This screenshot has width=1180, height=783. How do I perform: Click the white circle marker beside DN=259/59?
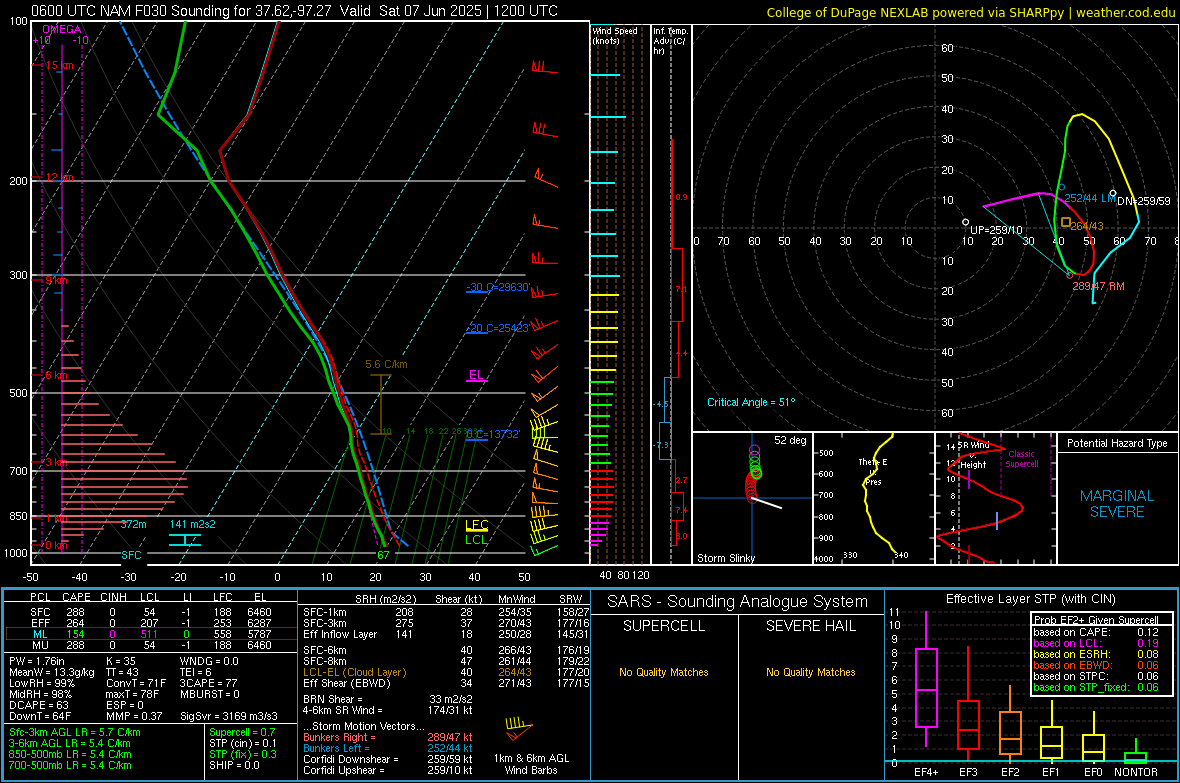pyautogui.click(x=1113, y=193)
